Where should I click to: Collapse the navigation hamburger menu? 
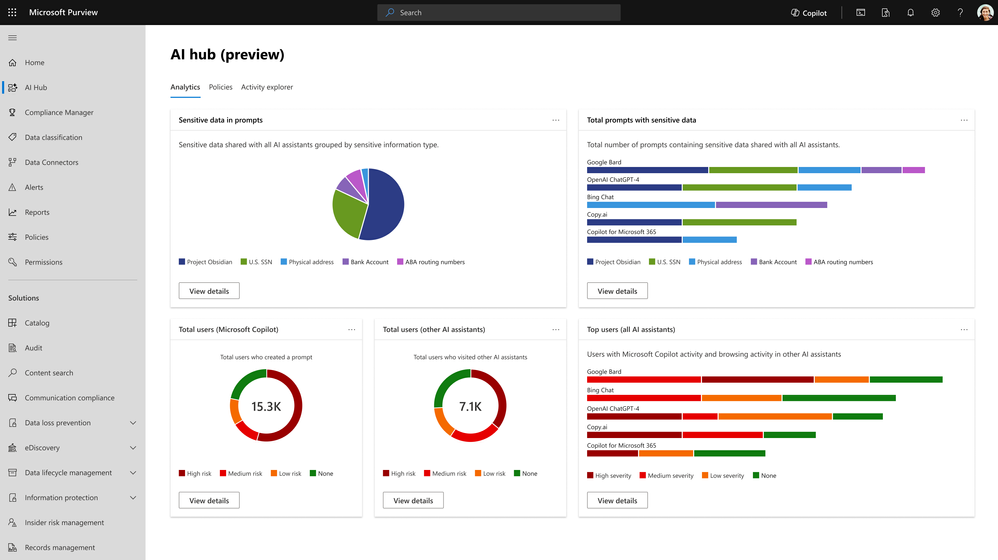pyautogui.click(x=12, y=38)
